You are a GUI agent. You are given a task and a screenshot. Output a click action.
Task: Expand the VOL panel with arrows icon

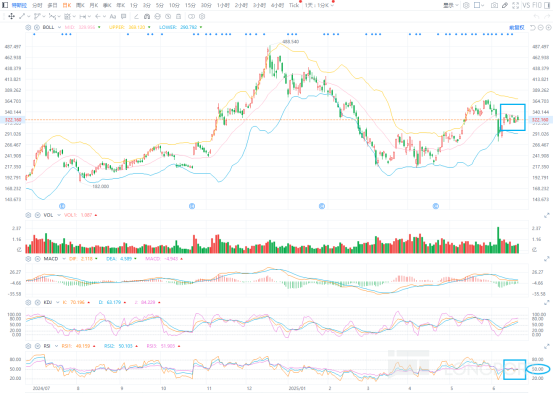(547, 215)
